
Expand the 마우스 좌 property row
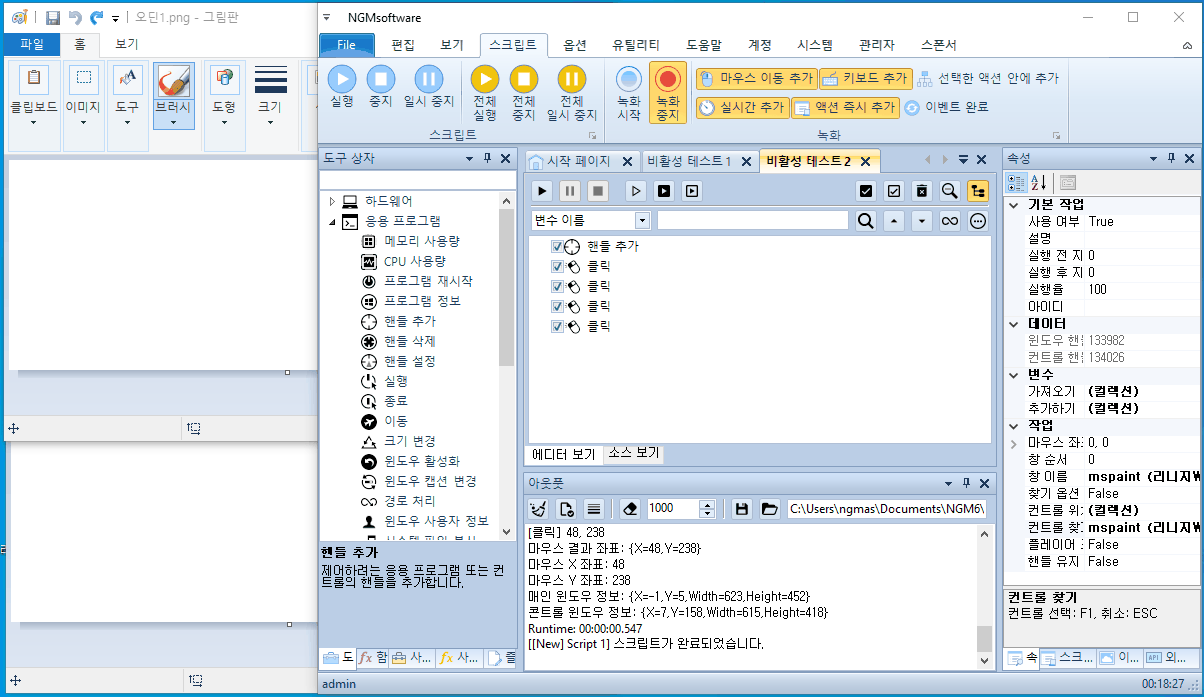pos(1014,442)
